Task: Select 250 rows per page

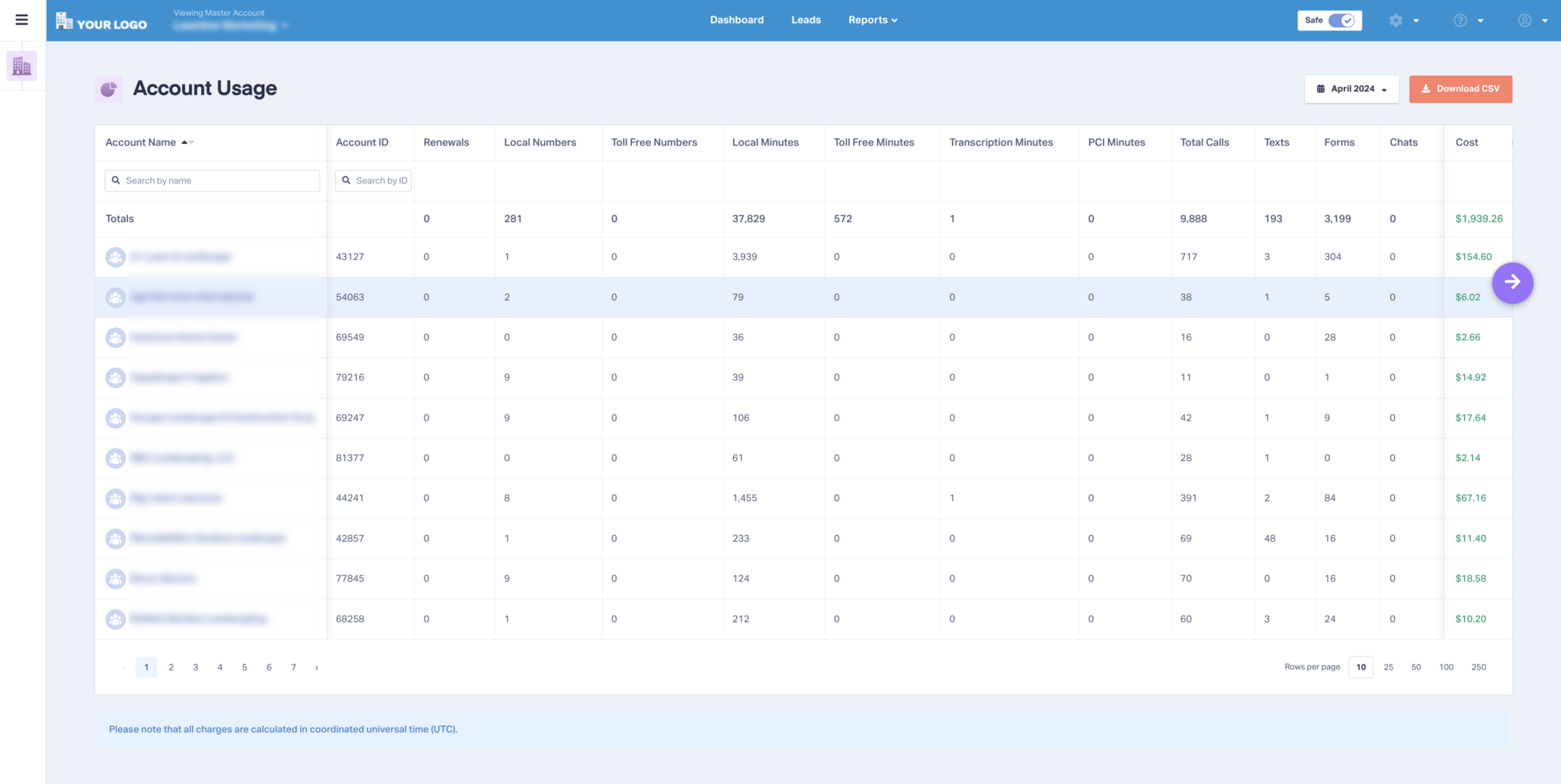Action: [x=1478, y=667]
